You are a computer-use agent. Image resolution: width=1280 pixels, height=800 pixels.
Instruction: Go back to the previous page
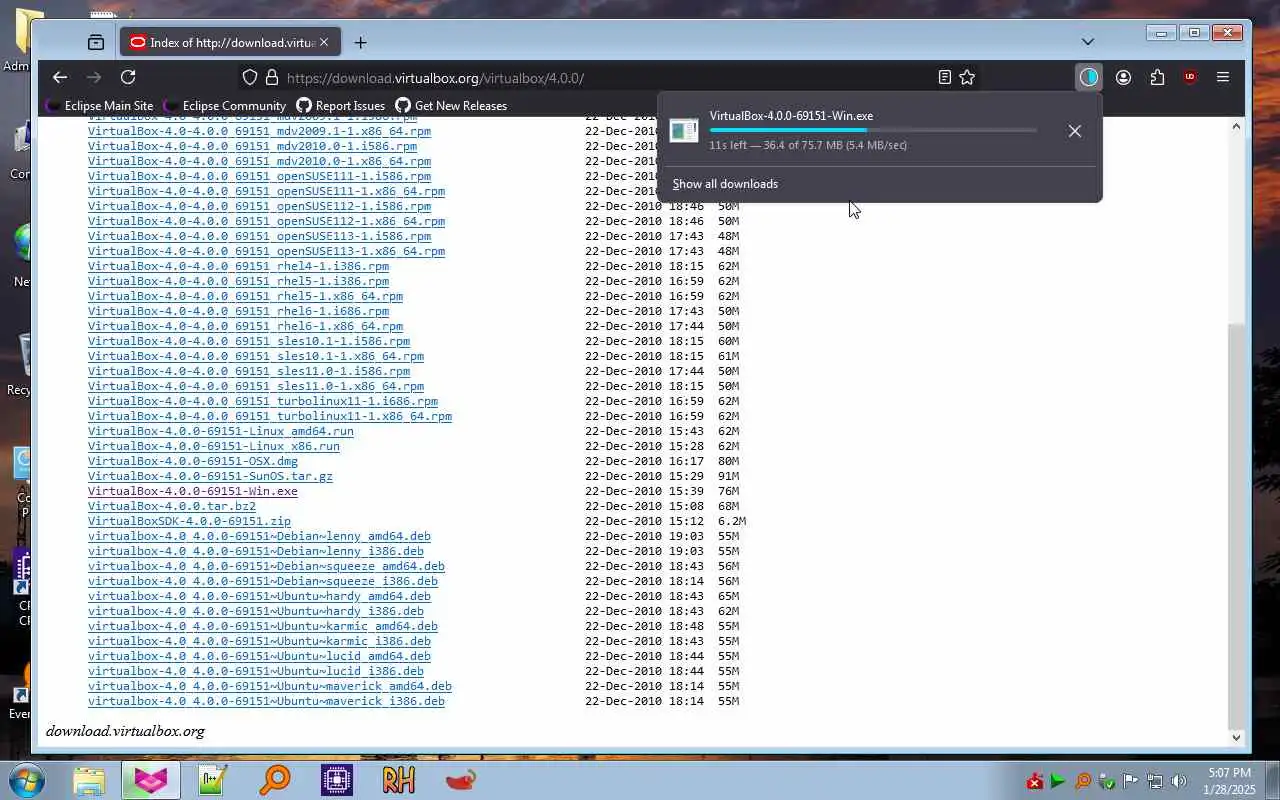[x=60, y=77]
